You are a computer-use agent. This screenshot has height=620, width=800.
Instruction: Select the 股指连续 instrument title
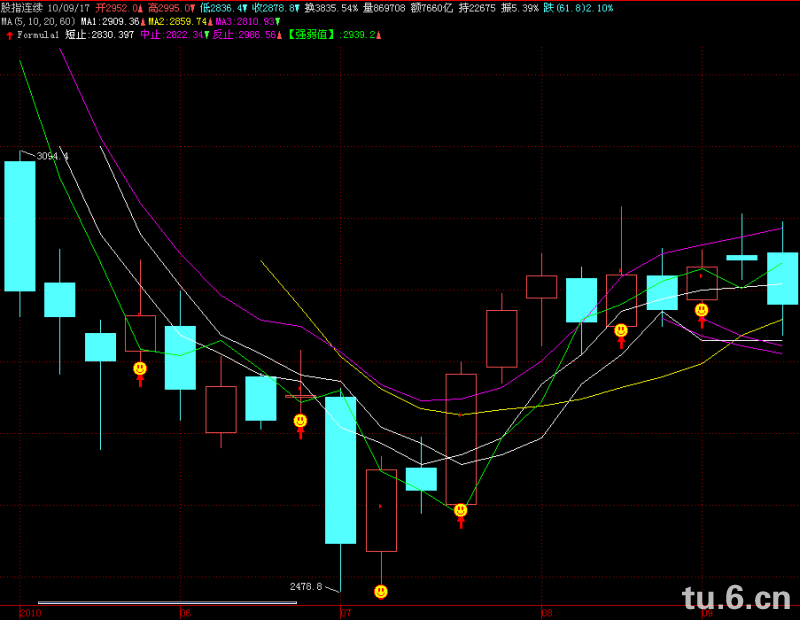click(24, 7)
